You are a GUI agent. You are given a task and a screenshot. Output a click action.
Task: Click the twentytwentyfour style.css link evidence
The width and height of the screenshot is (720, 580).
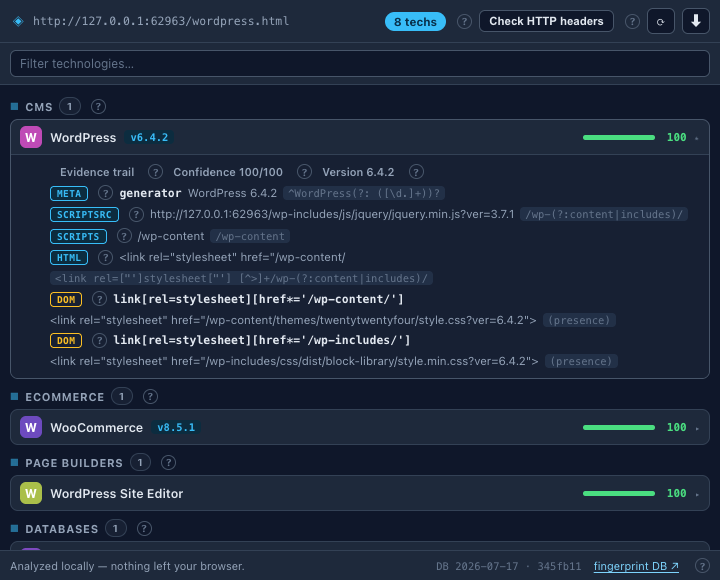click(293, 320)
